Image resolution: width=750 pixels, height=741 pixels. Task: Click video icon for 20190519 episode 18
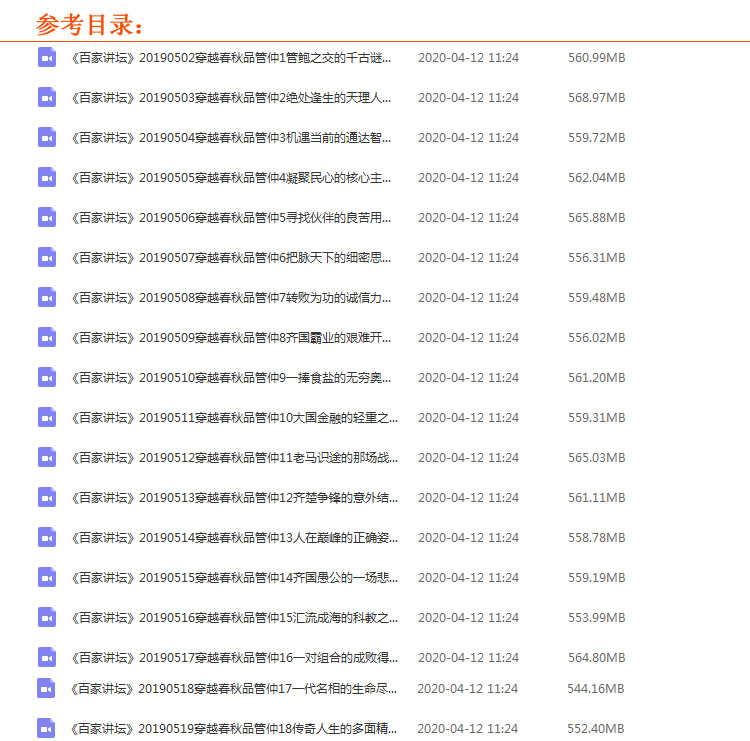(46, 729)
